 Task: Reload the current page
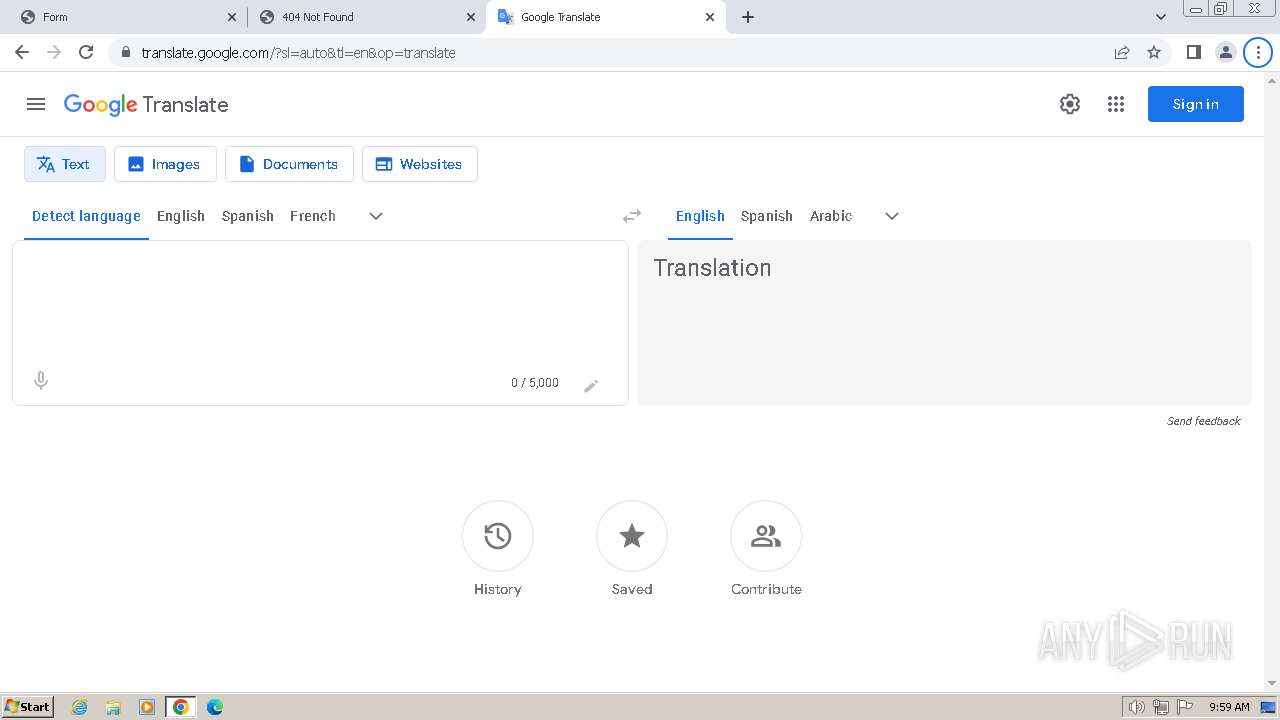[86, 52]
